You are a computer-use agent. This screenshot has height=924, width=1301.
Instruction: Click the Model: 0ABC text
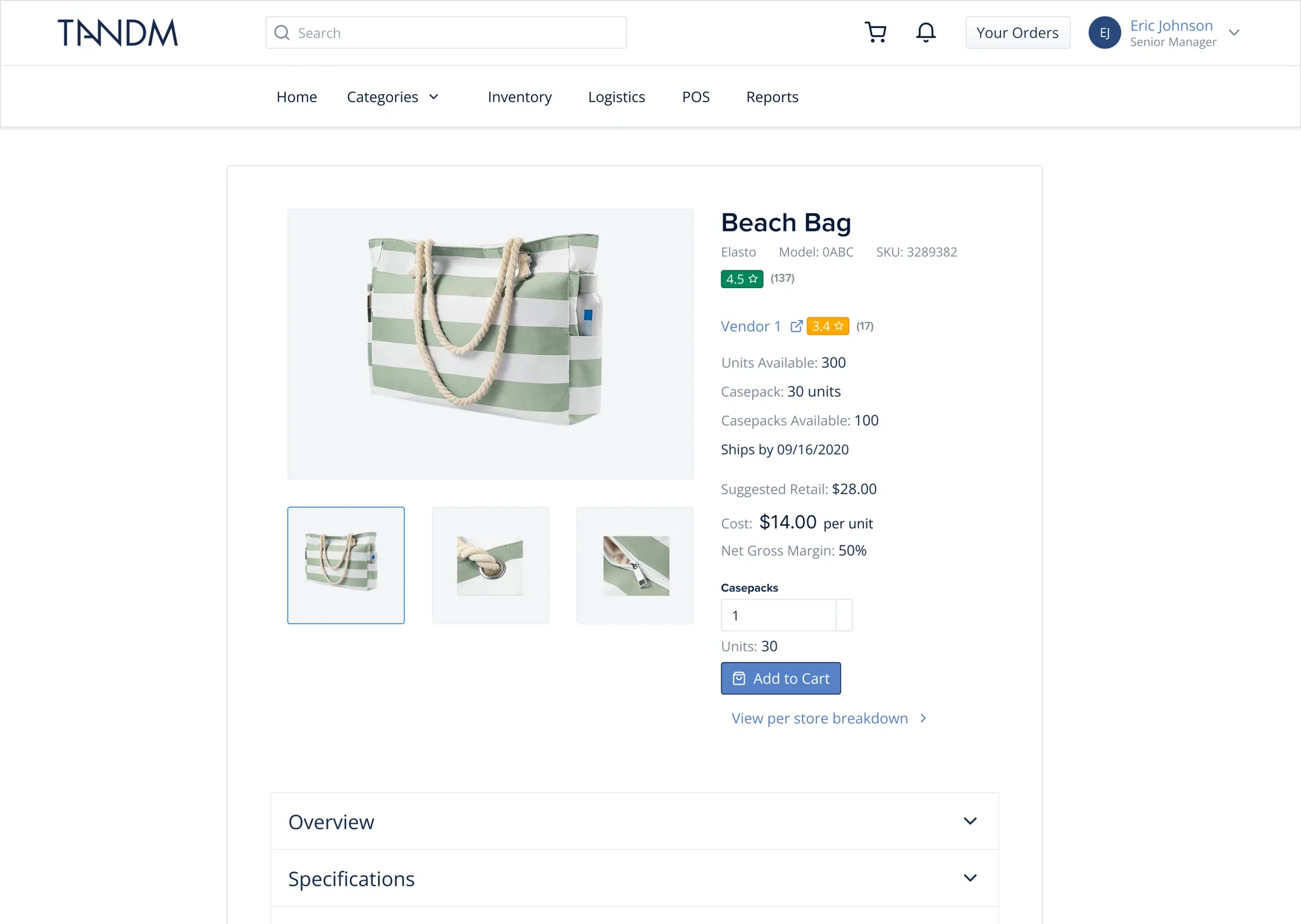point(816,252)
